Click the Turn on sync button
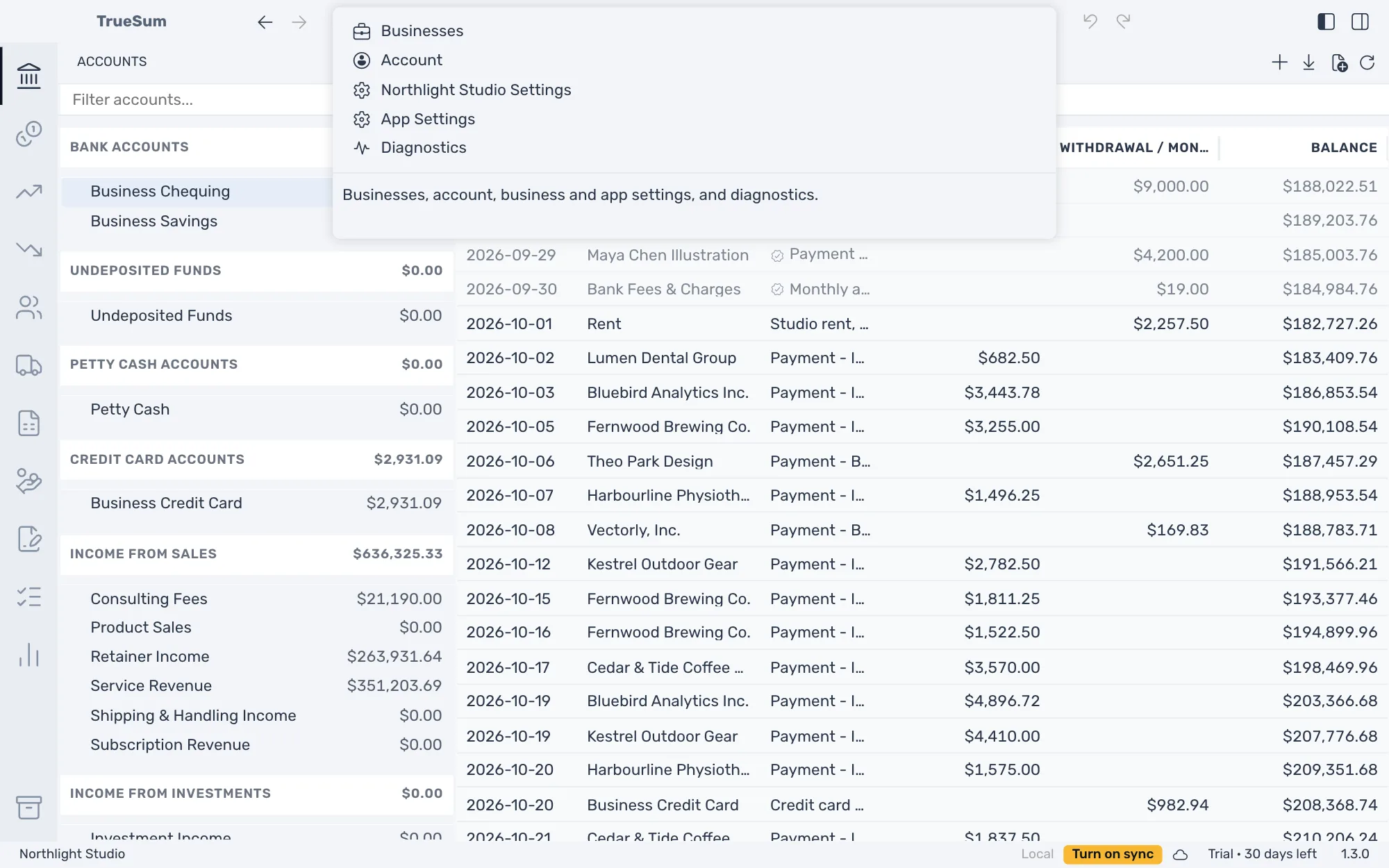Viewport: 1389px width, 868px height. 1112,854
